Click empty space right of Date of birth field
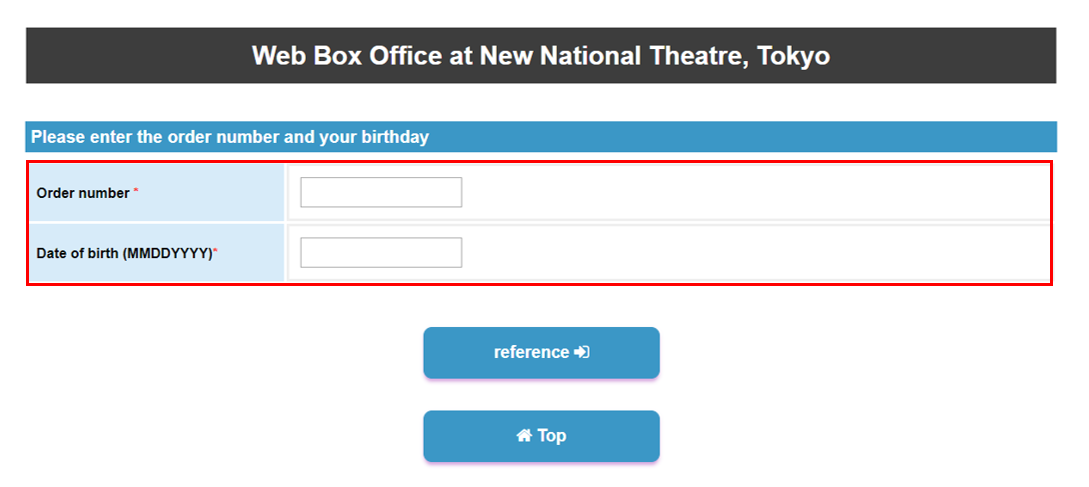The width and height of the screenshot is (1089, 487). (750, 253)
